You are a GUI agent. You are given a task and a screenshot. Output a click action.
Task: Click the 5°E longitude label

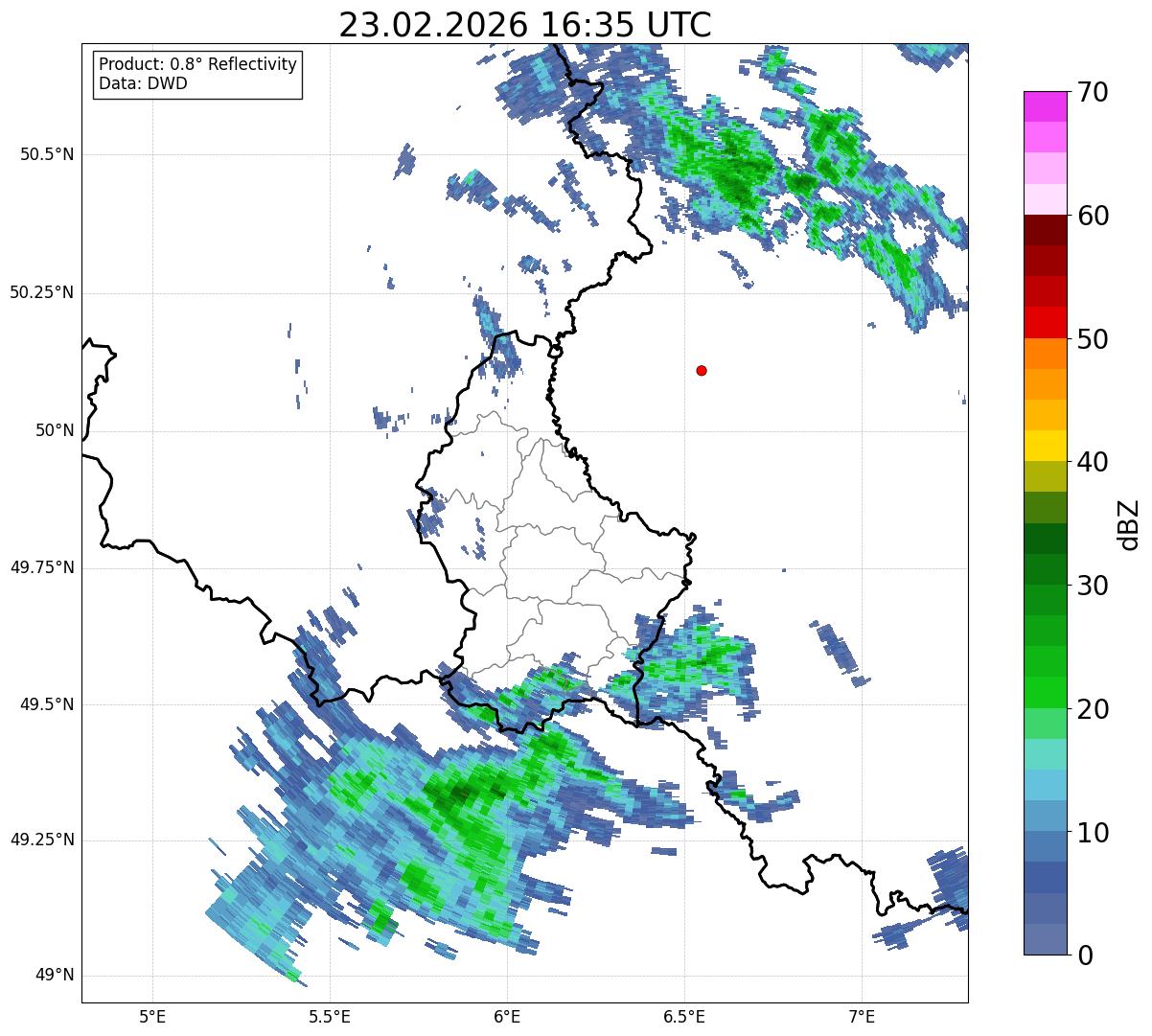[x=152, y=1016]
